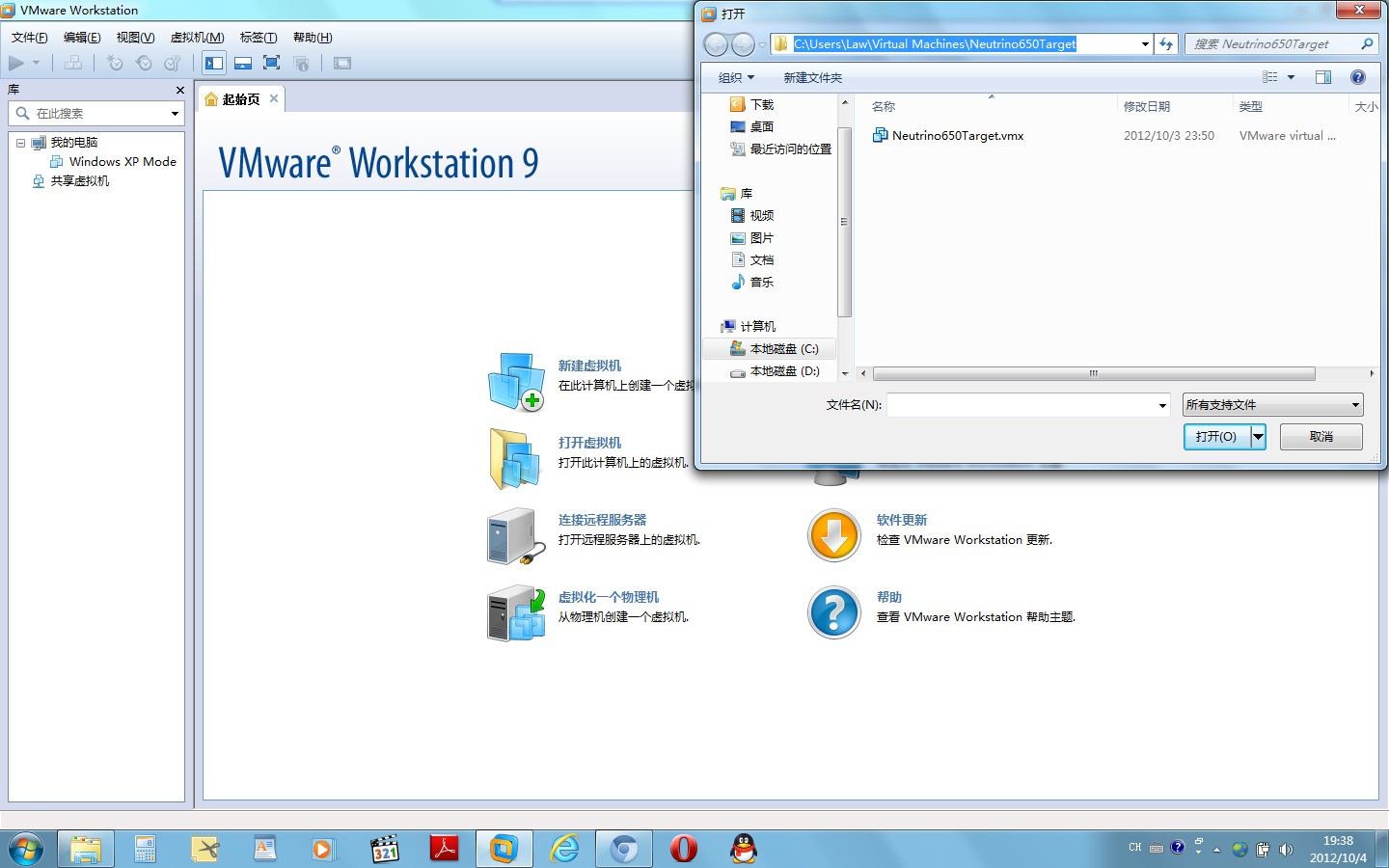
Task: Click the remote server tower icon
Action: tap(515, 536)
